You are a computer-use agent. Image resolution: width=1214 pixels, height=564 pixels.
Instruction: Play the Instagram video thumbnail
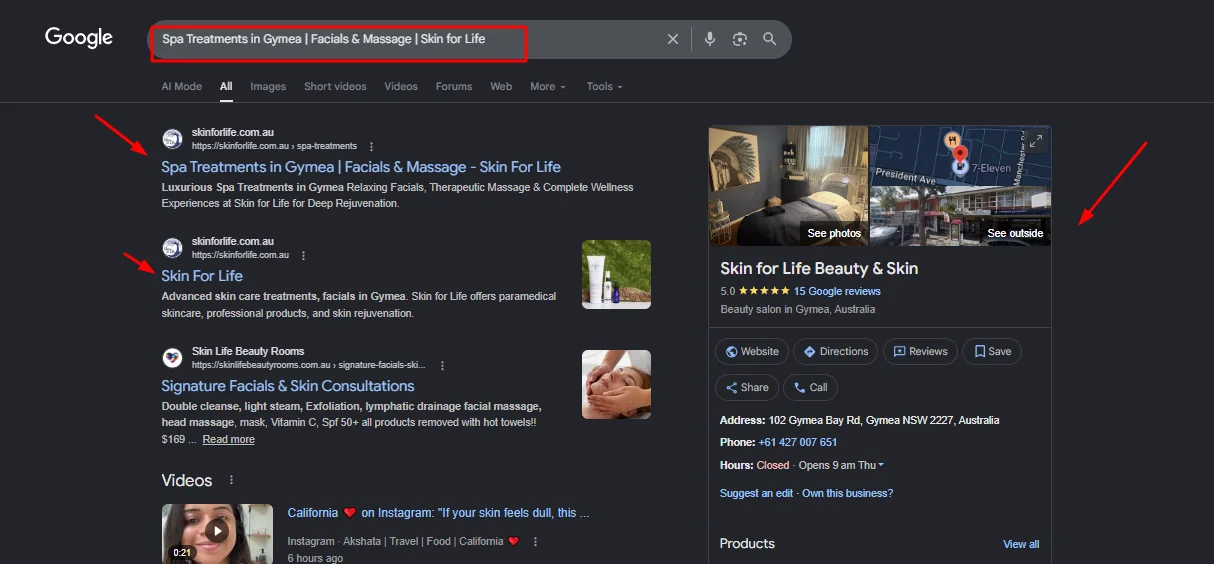tap(217, 532)
